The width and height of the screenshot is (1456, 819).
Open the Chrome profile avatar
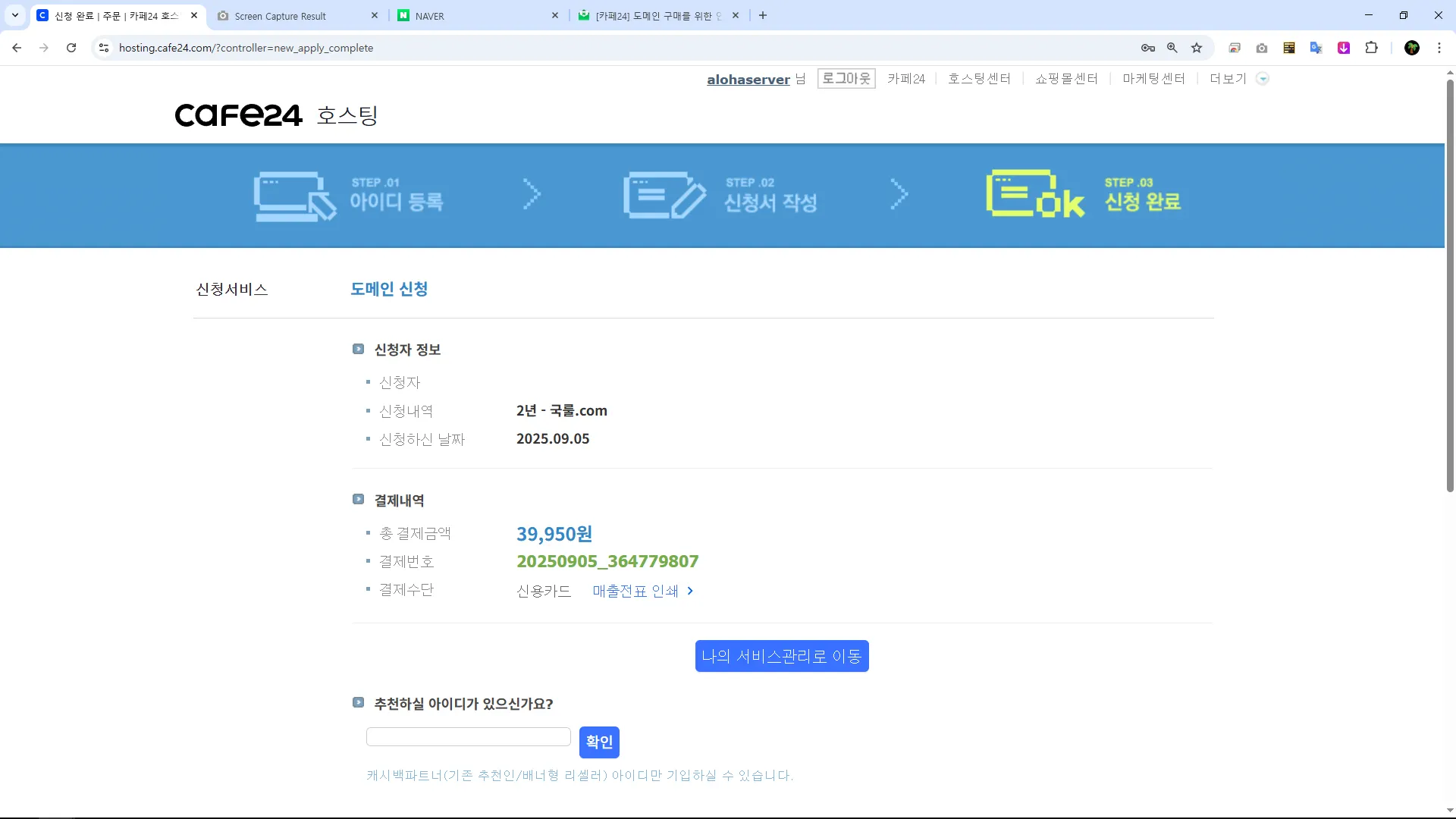(x=1412, y=48)
